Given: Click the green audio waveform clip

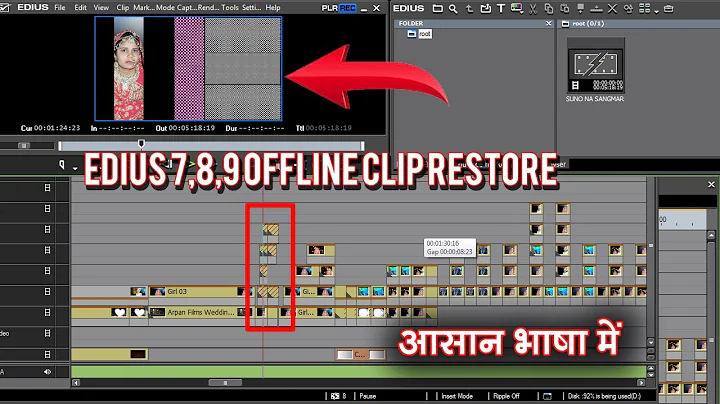Looking at the screenshot, I should (359, 371).
